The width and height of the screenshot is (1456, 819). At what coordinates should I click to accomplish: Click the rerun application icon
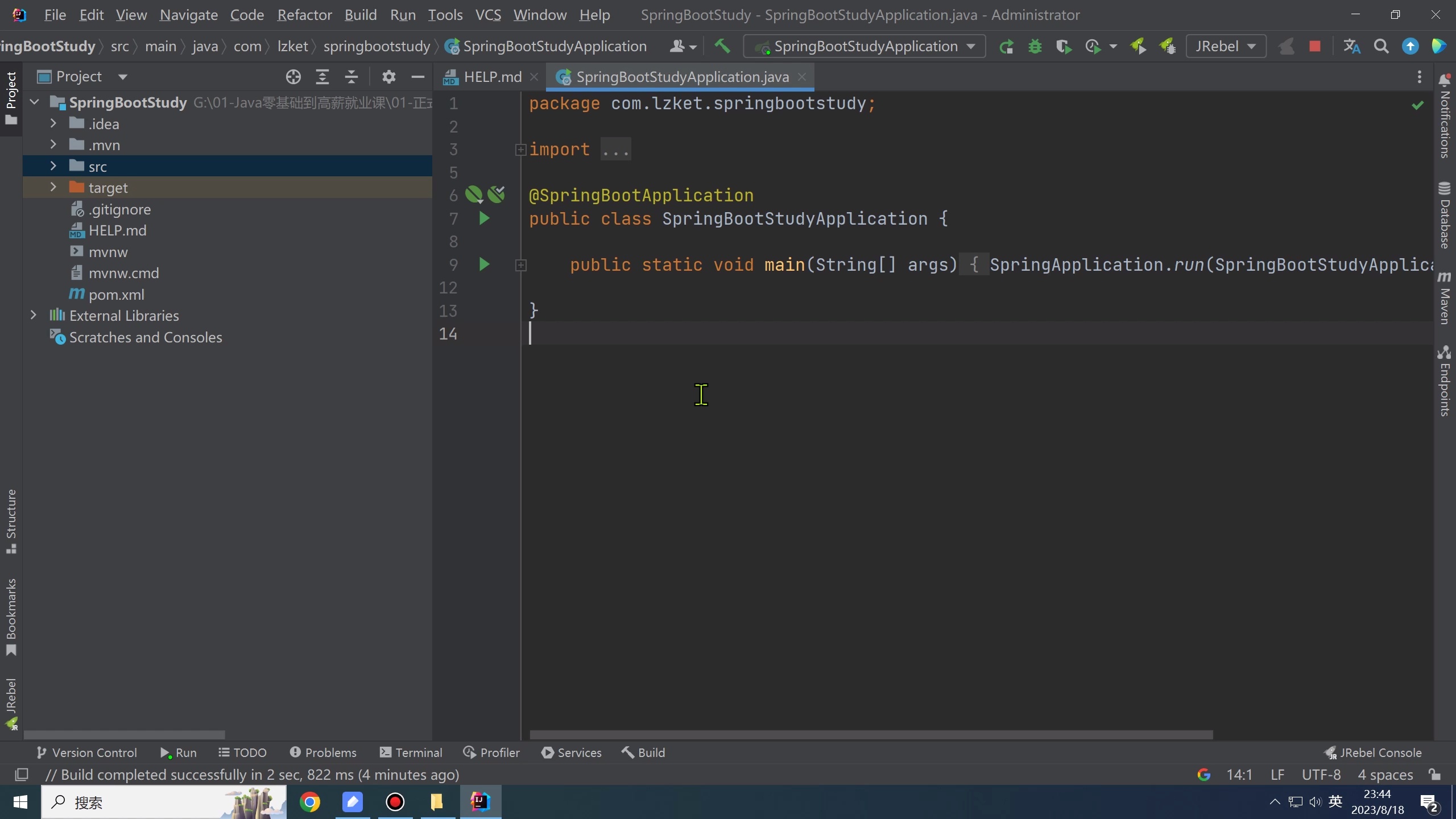(1006, 46)
